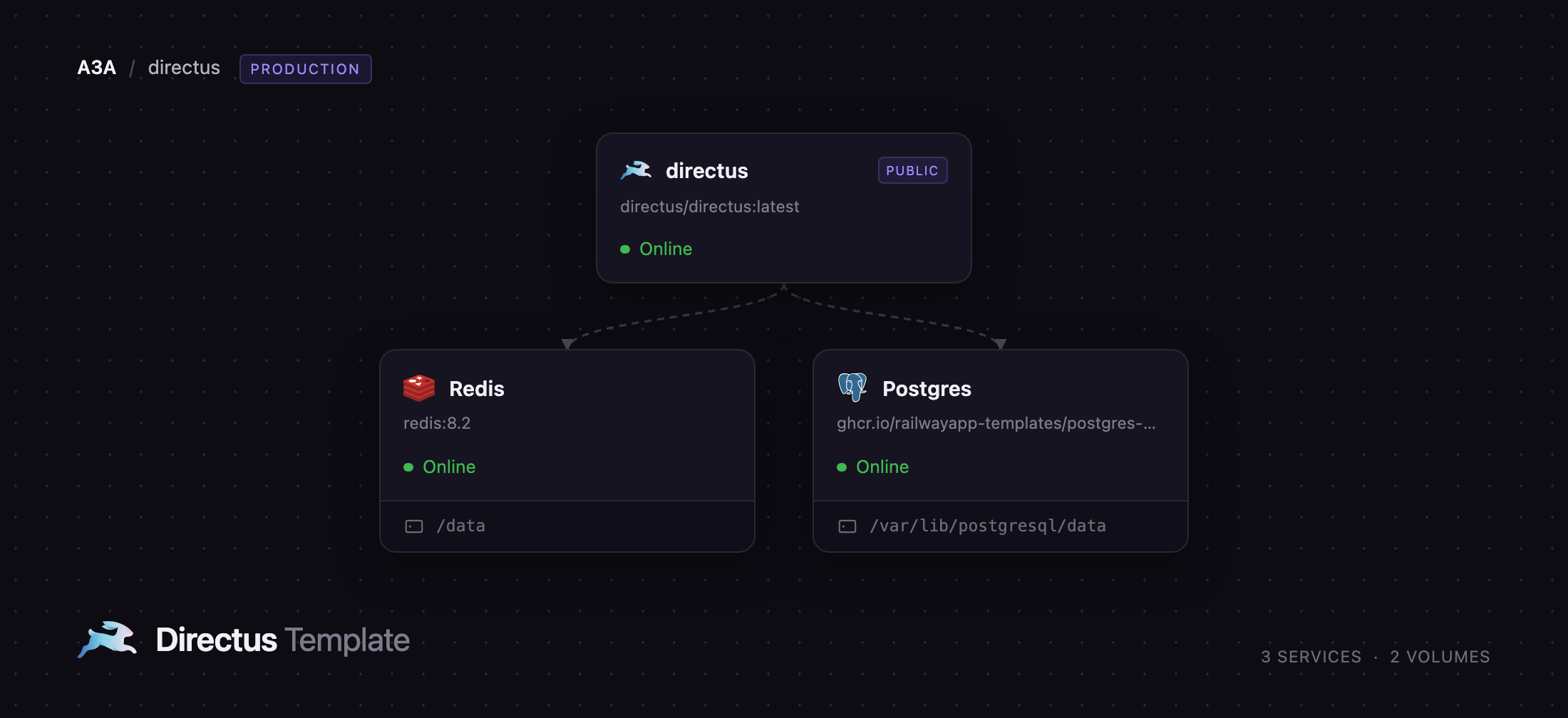Select the Redis service title
The image size is (1568, 718).
coord(477,389)
